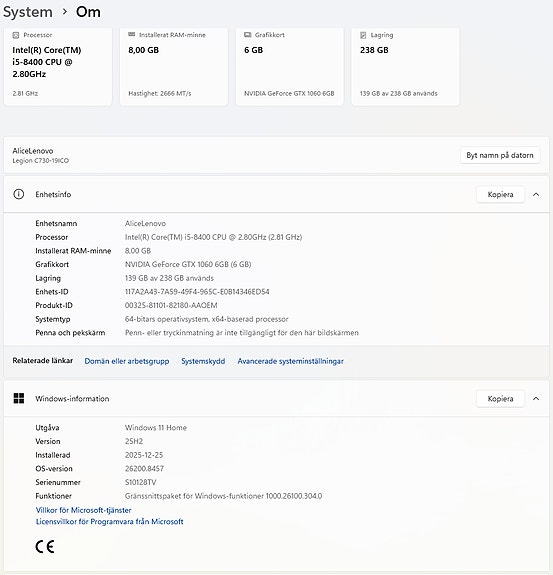553x575 pixels.
Task: Open Domän eller arbetsgrupp link
Action: pos(127,361)
